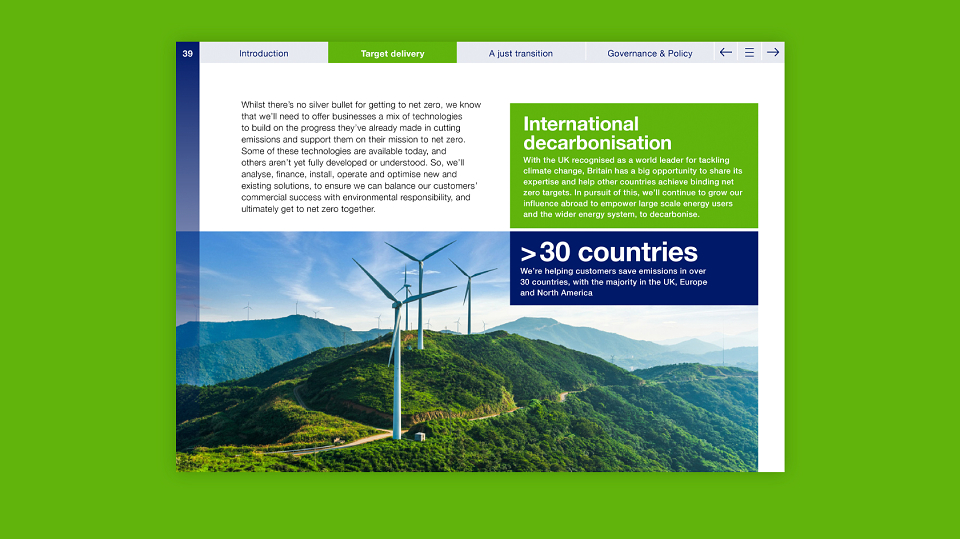Open the contents menu hamburger icon
Viewport: 960px width, 539px height.
click(x=749, y=53)
